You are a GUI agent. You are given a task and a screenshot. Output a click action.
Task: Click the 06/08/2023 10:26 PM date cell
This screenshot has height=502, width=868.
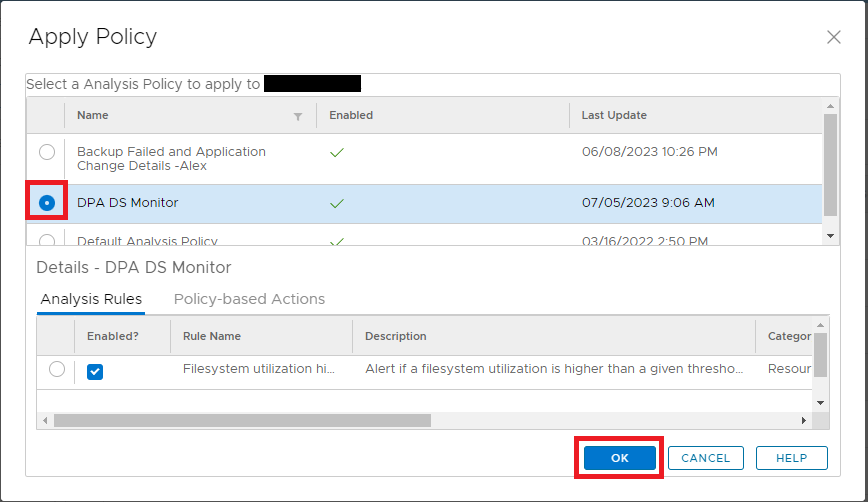(649, 152)
